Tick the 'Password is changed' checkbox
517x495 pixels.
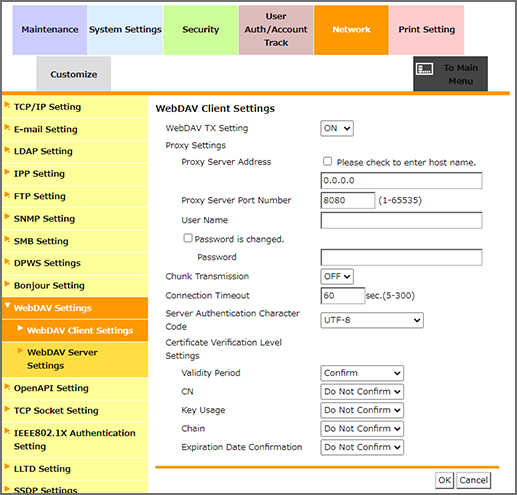click(188, 238)
